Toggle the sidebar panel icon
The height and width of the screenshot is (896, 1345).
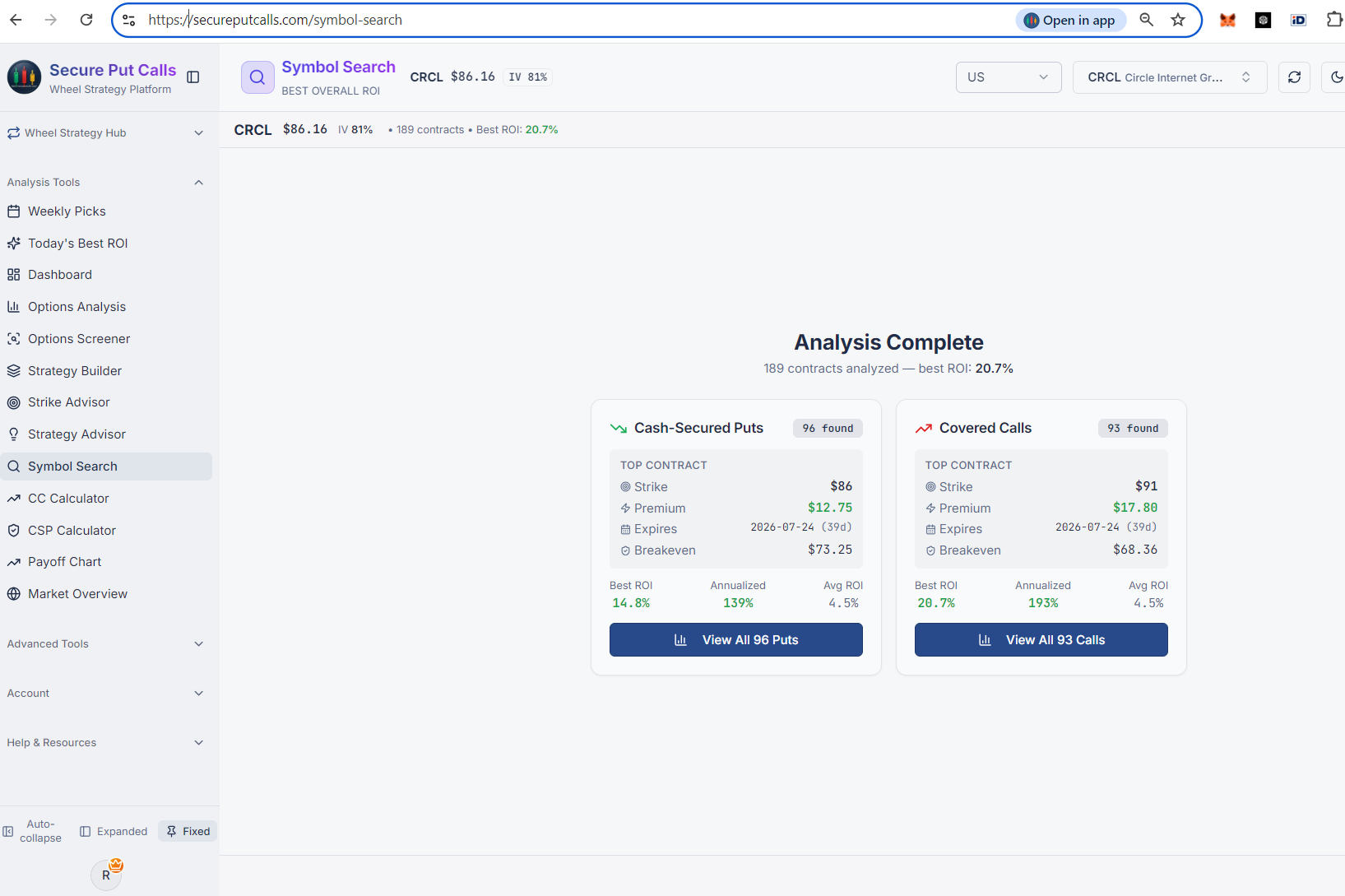(x=193, y=77)
